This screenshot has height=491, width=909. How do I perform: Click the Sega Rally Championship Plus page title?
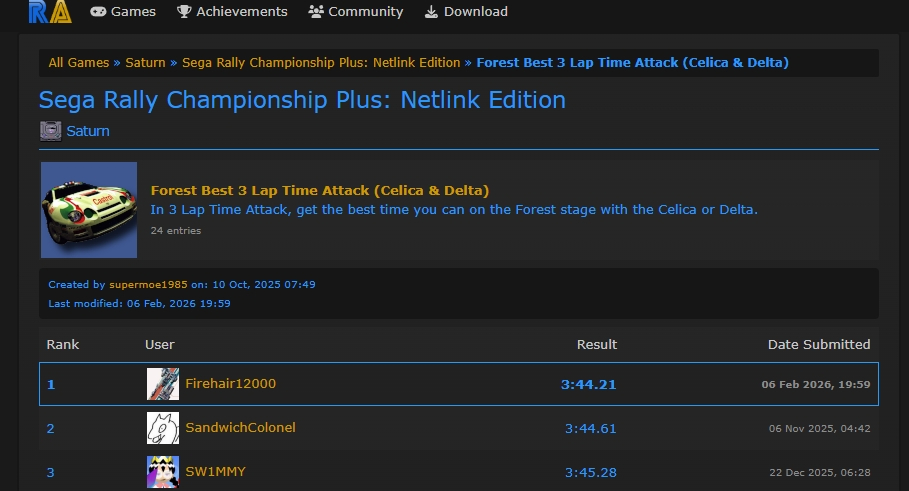(x=302, y=100)
